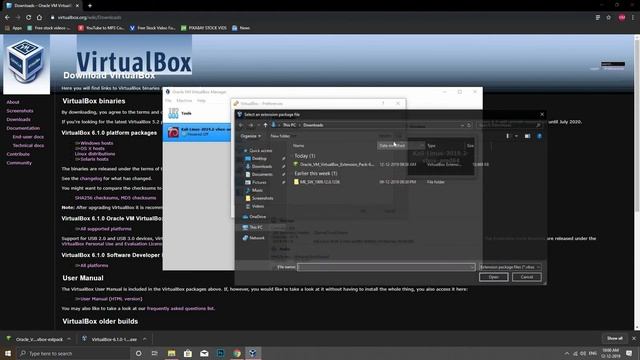Click Windows hosts download link
Image resolution: width=640 pixels, height=360 pixels.
[x=97, y=143]
